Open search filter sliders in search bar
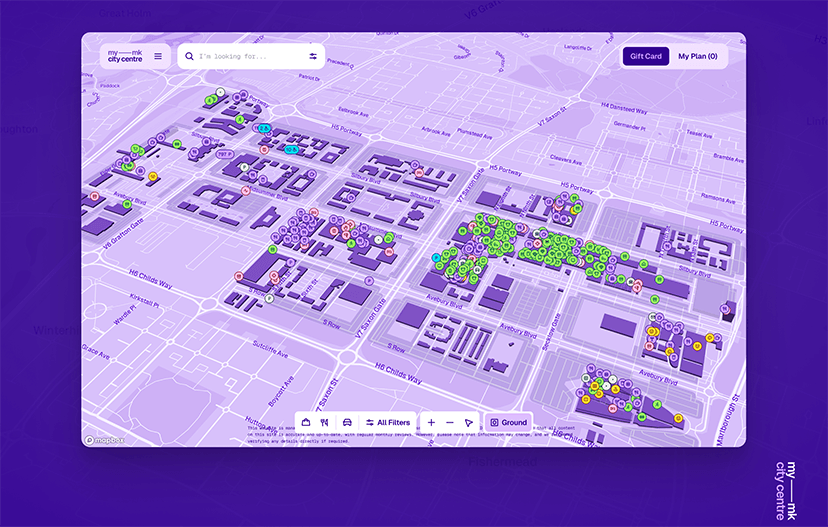The width and height of the screenshot is (828, 527). [x=313, y=56]
